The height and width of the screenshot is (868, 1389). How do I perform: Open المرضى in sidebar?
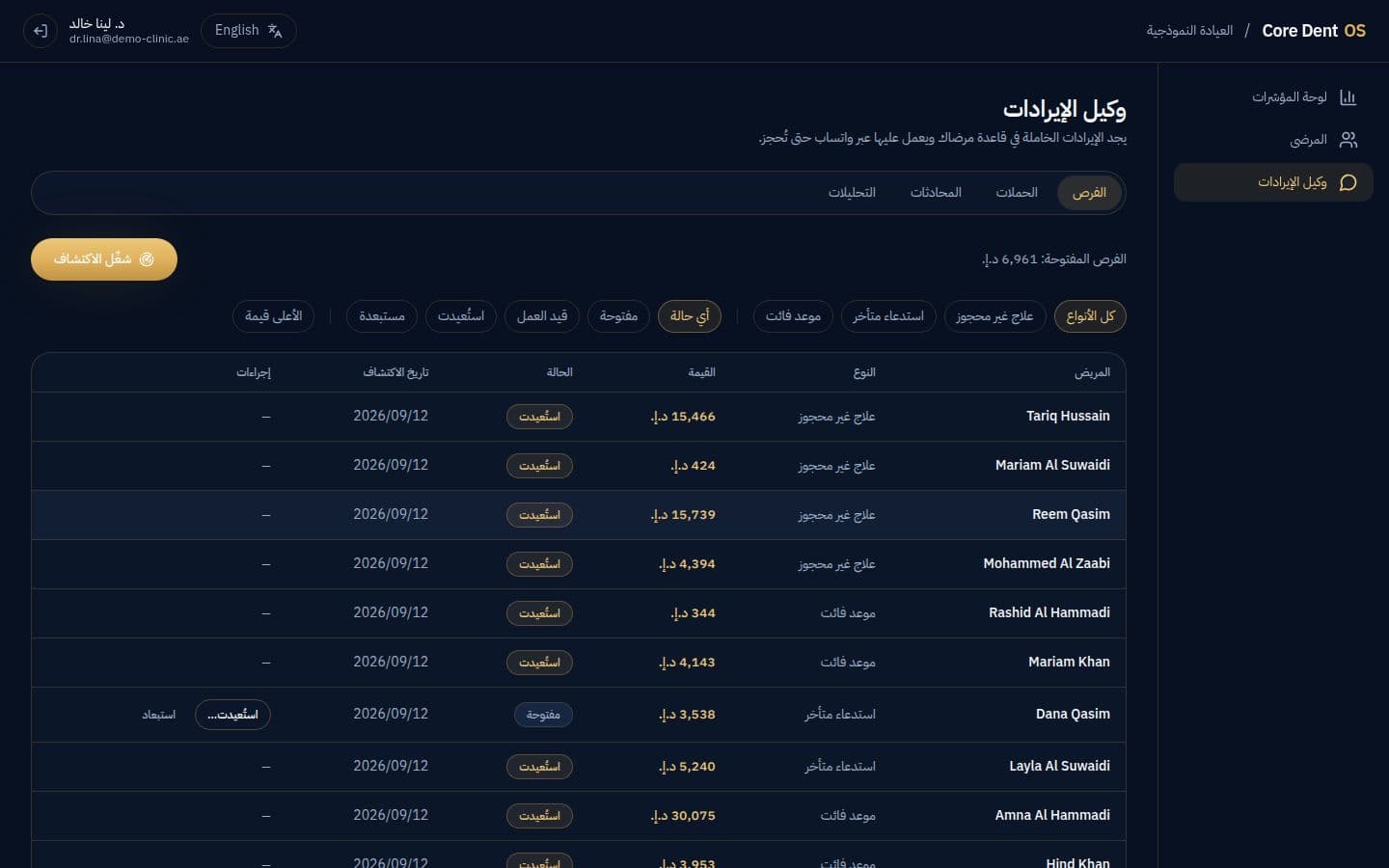[1273, 140]
